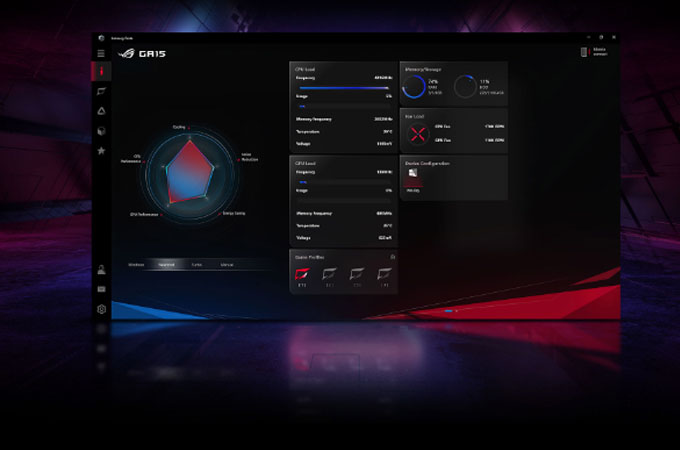
Task: Select the red active game profile icon
Action: click(x=302, y=274)
